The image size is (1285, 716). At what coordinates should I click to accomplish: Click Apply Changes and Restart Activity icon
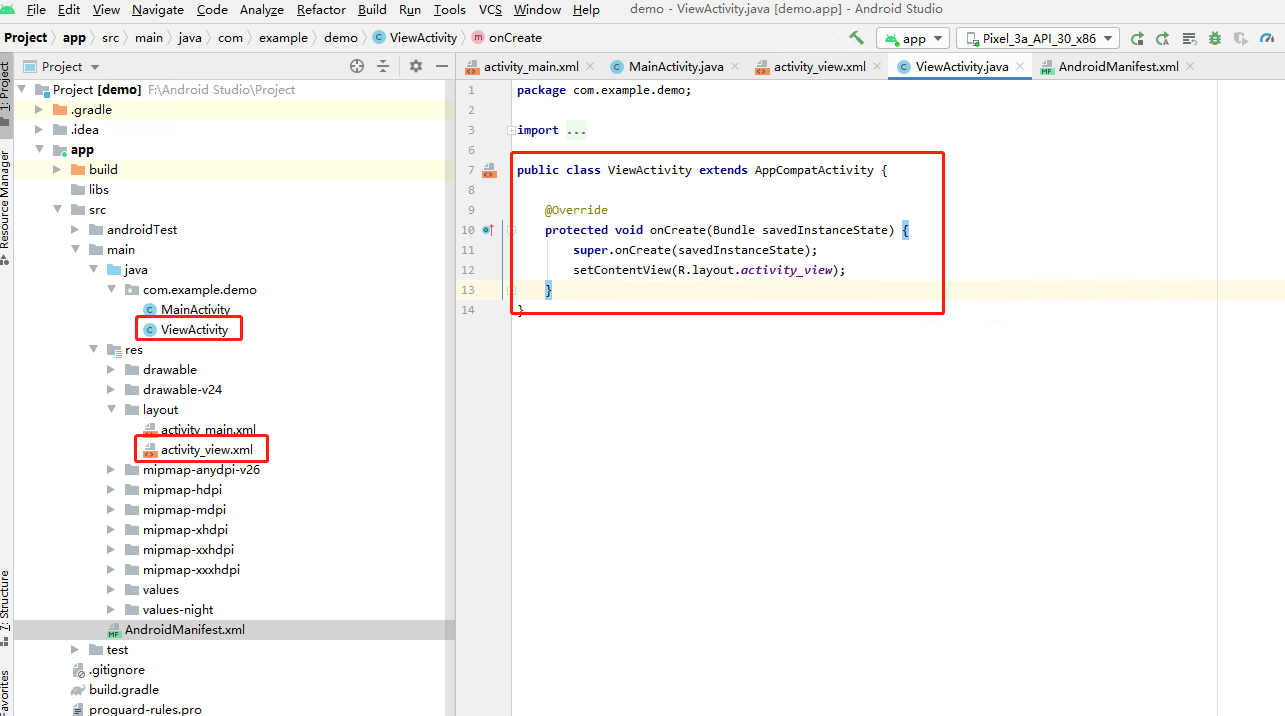pos(1137,37)
